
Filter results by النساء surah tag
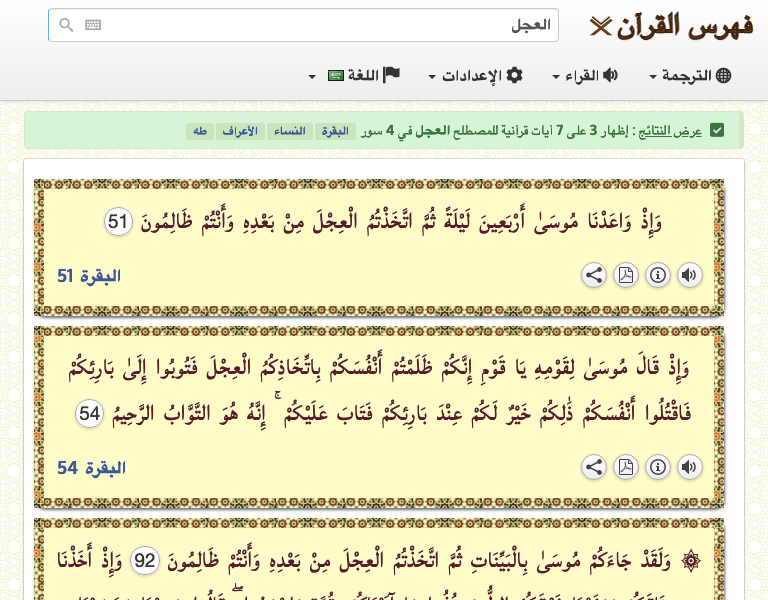point(289,131)
